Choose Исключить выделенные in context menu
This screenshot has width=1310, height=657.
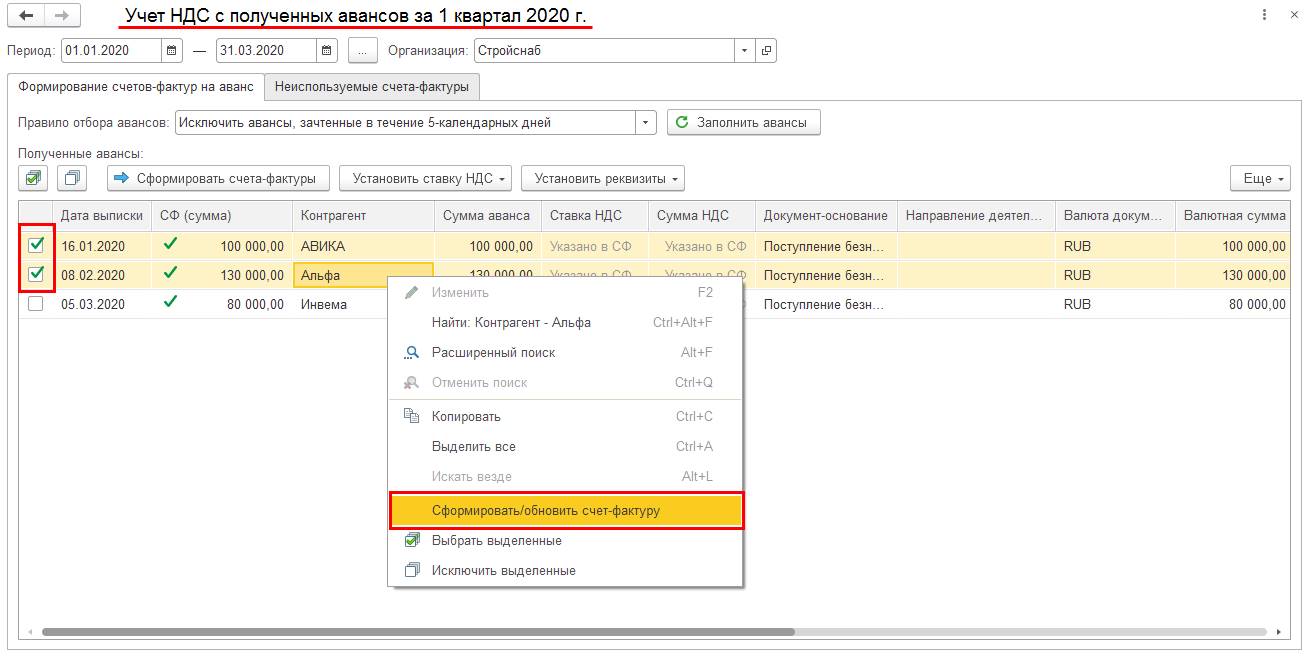coord(503,570)
